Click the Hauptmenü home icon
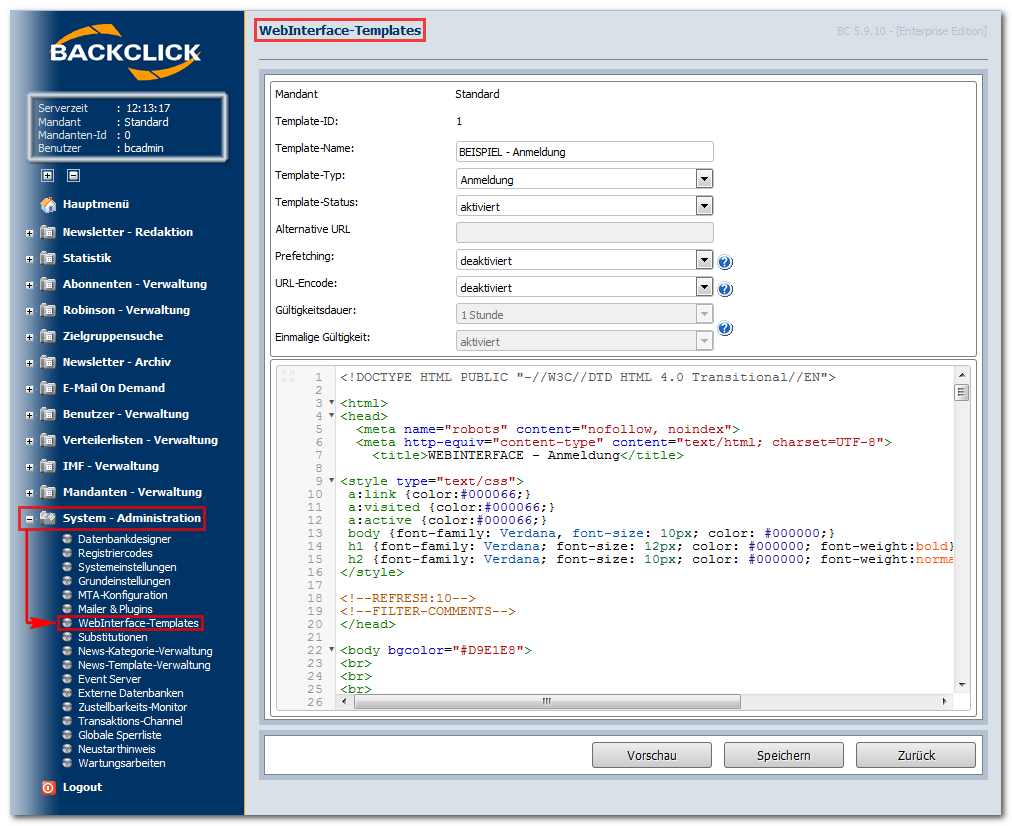Image resolution: width=1012 pixels, height=826 pixels. pos(48,205)
